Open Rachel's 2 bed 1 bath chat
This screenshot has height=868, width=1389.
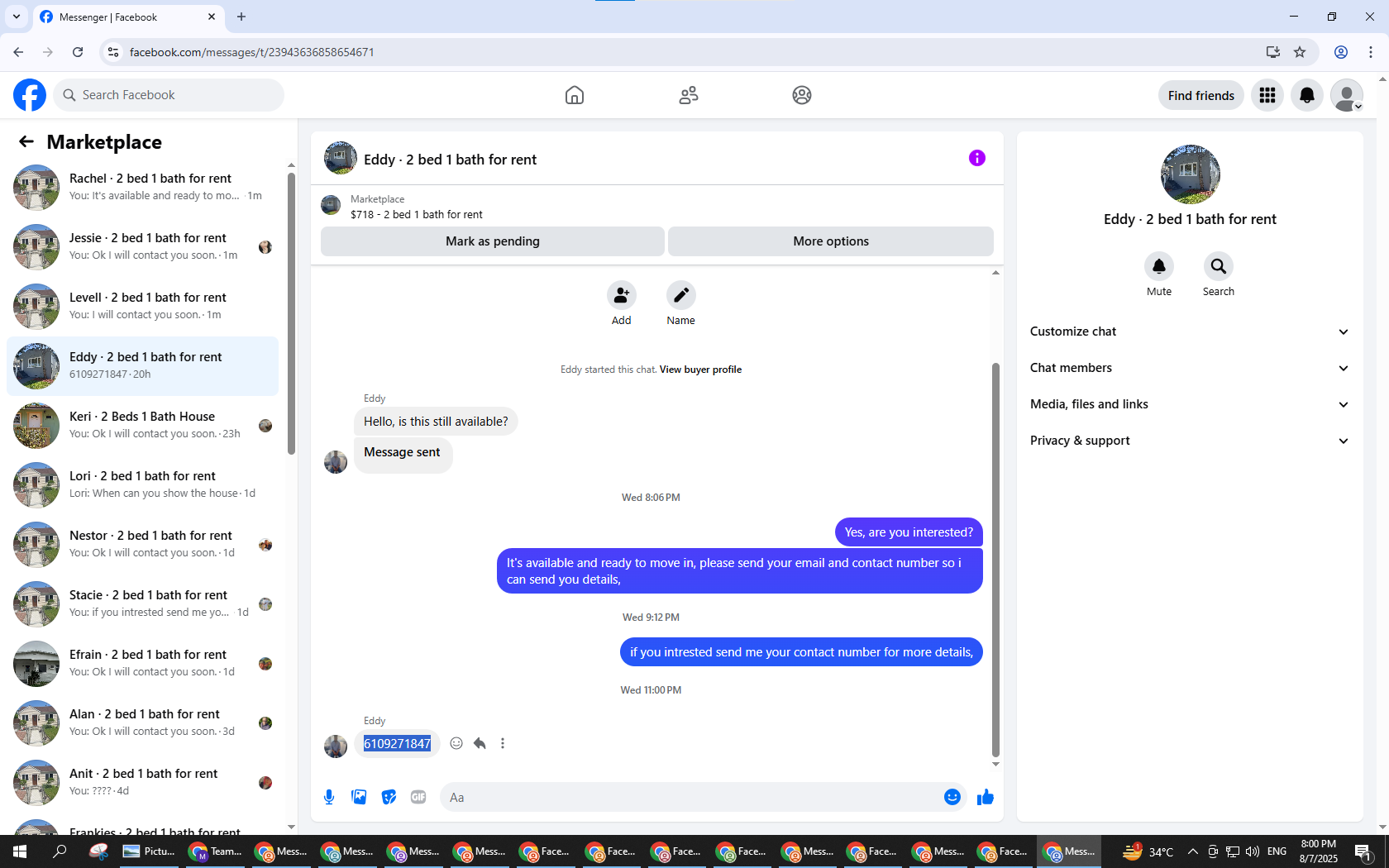(142, 188)
